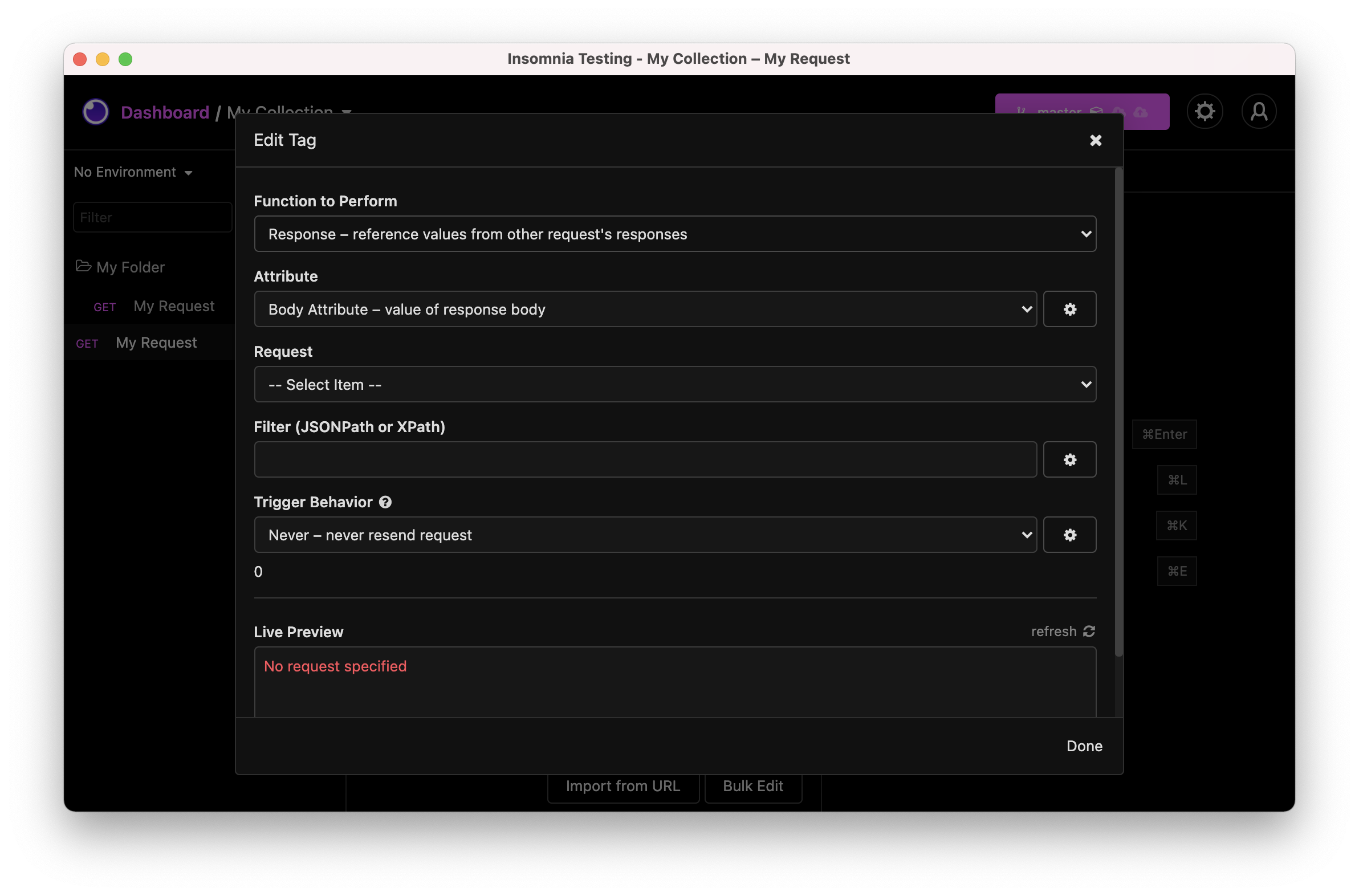This screenshot has height=896, width=1359.
Task: Click the cloud push icon on master button
Action: (x=1141, y=112)
